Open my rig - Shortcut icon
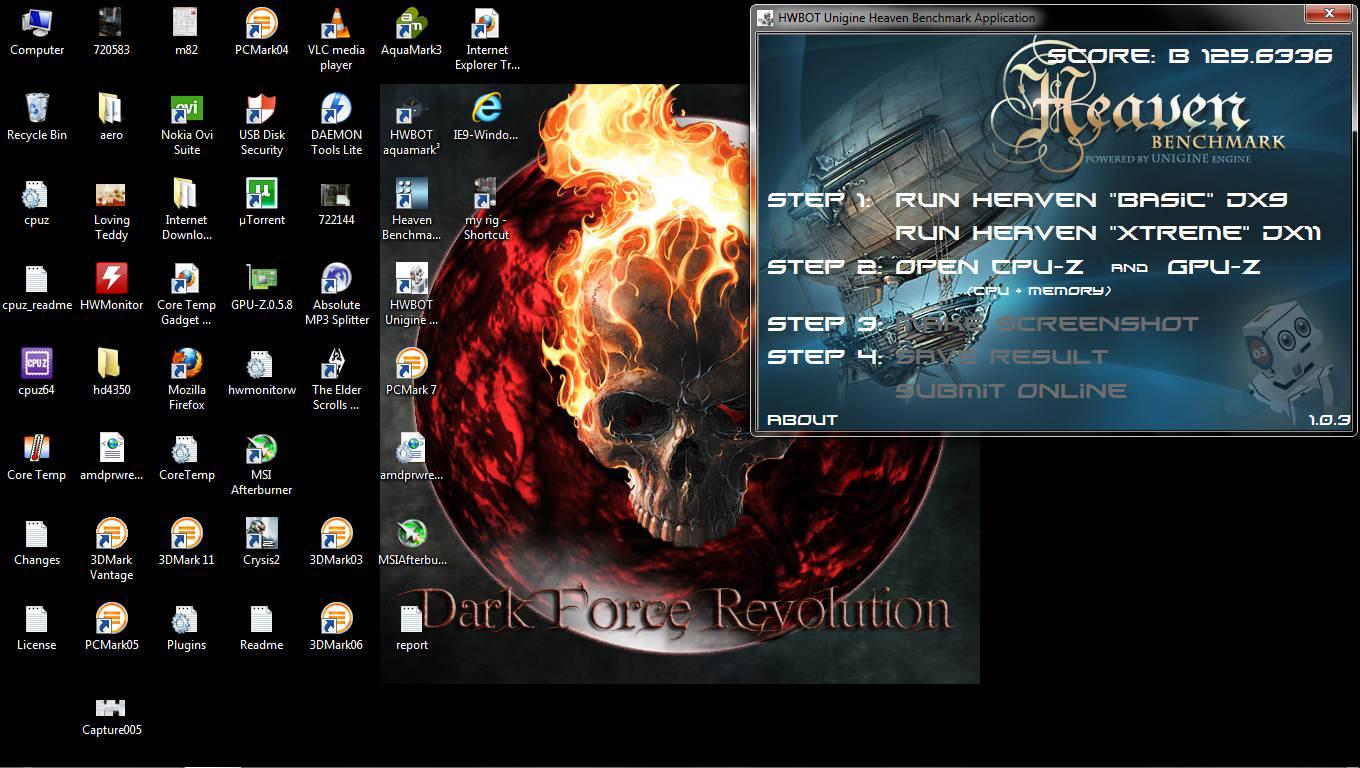The height and width of the screenshot is (768, 1360). 486,210
